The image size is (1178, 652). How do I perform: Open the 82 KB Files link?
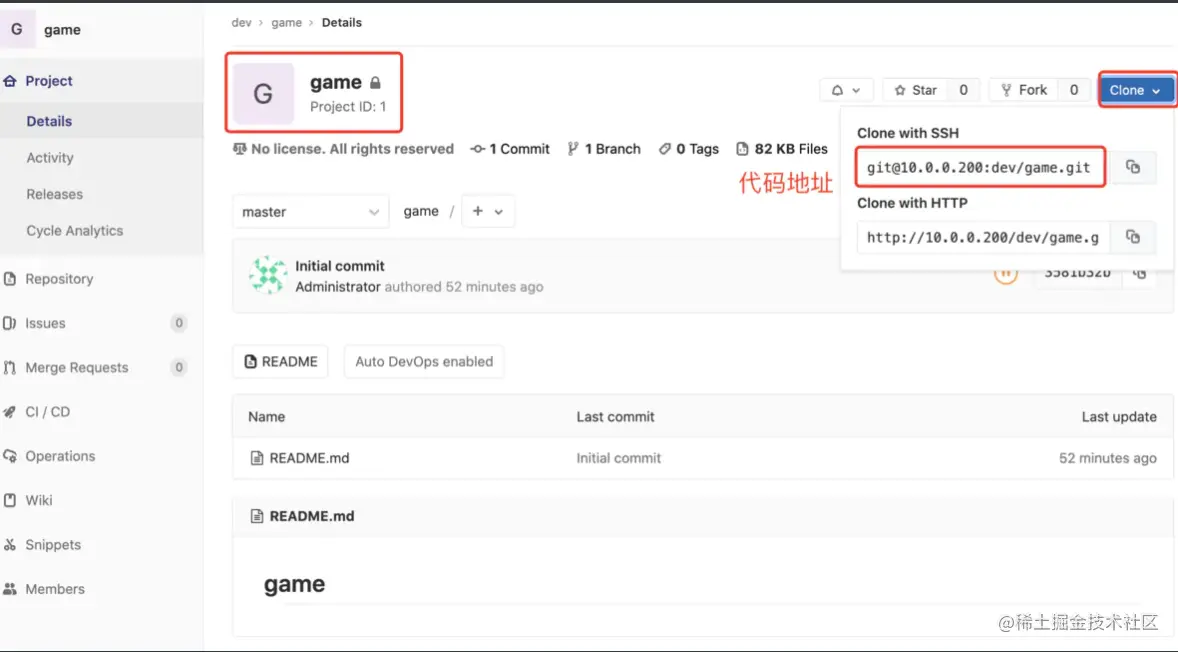[782, 149]
